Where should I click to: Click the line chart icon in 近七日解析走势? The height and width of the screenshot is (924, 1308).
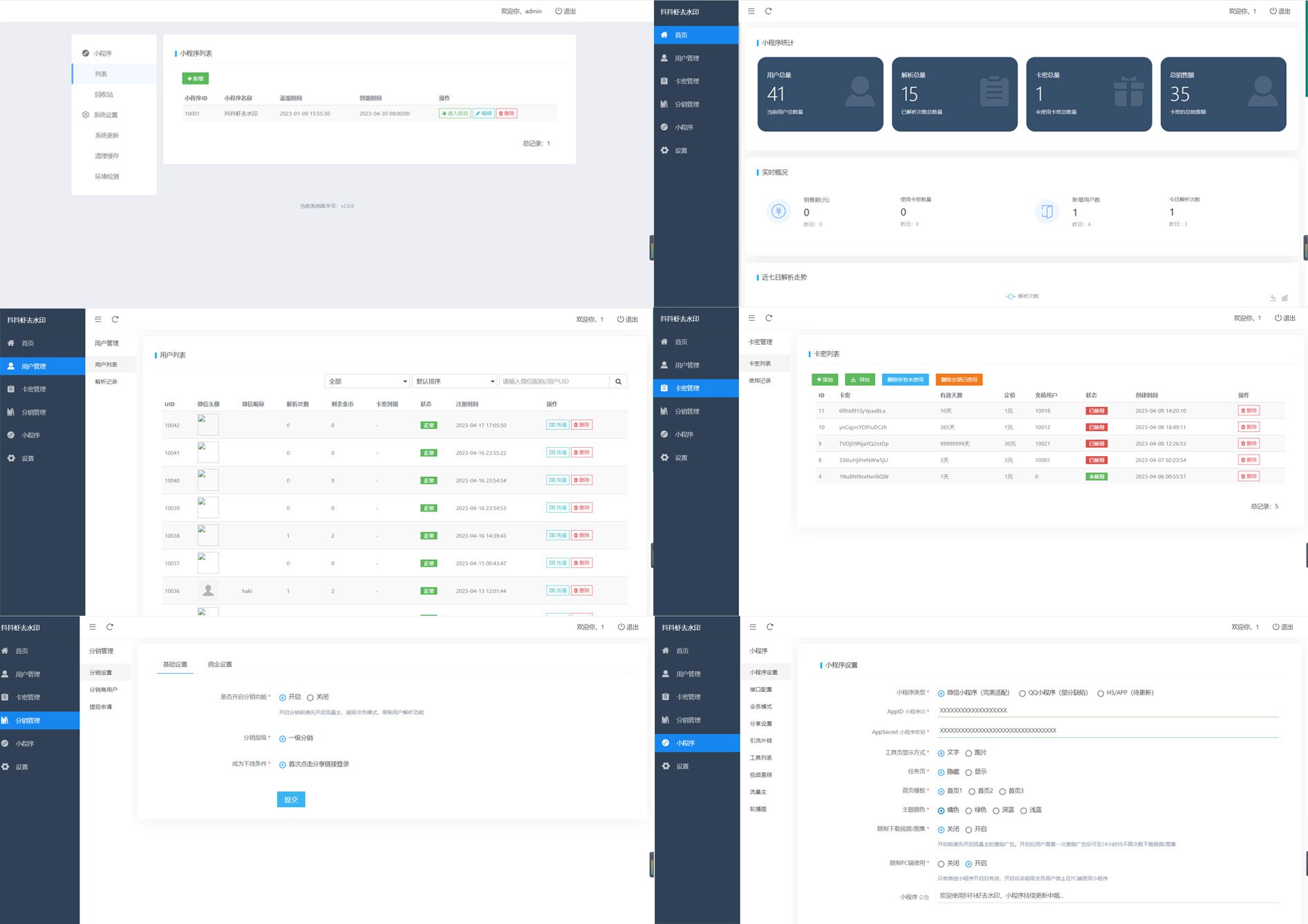click(1273, 298)
